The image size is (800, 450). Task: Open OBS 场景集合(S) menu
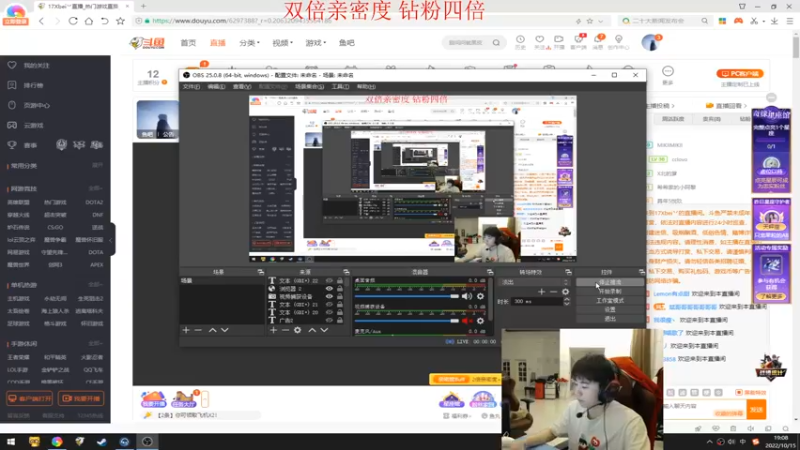click(309, 87)
